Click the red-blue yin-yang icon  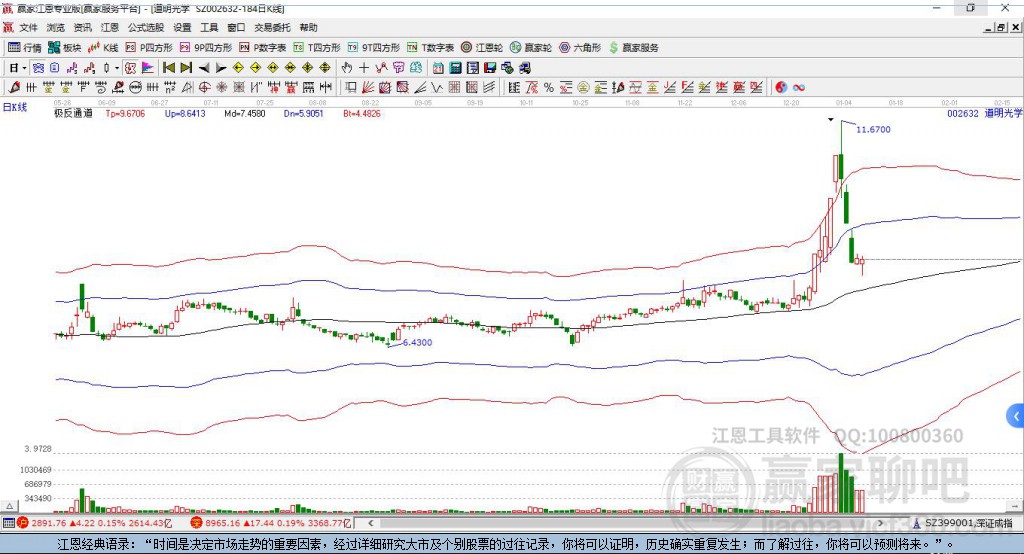click(781, 88)
